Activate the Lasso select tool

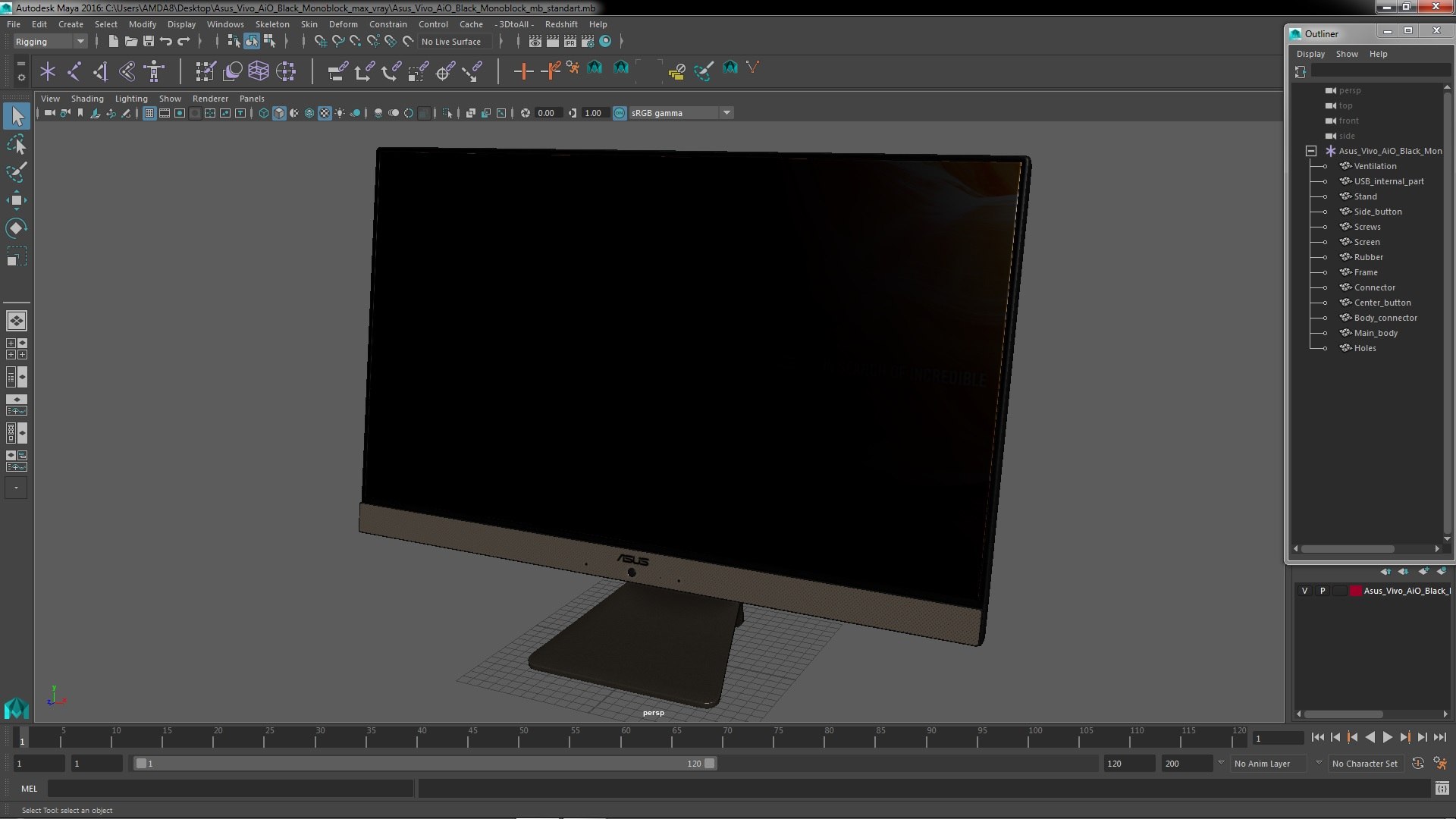[16, 144]
